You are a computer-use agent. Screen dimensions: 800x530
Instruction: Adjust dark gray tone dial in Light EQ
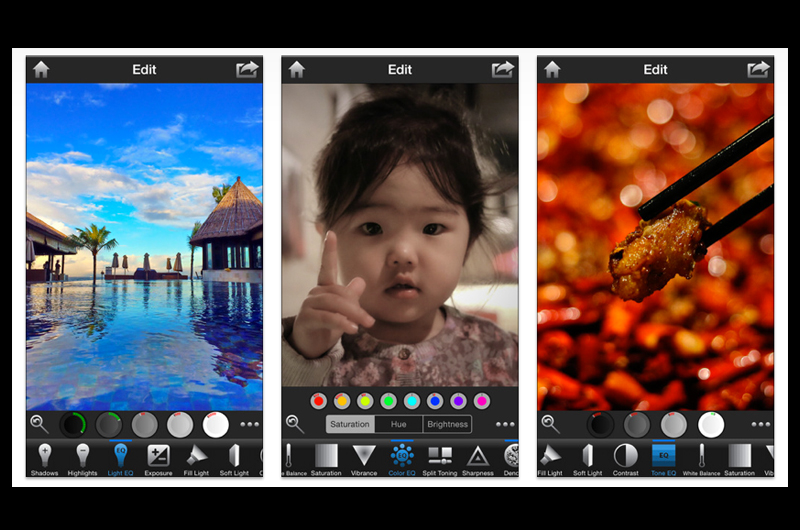point(109,424)
